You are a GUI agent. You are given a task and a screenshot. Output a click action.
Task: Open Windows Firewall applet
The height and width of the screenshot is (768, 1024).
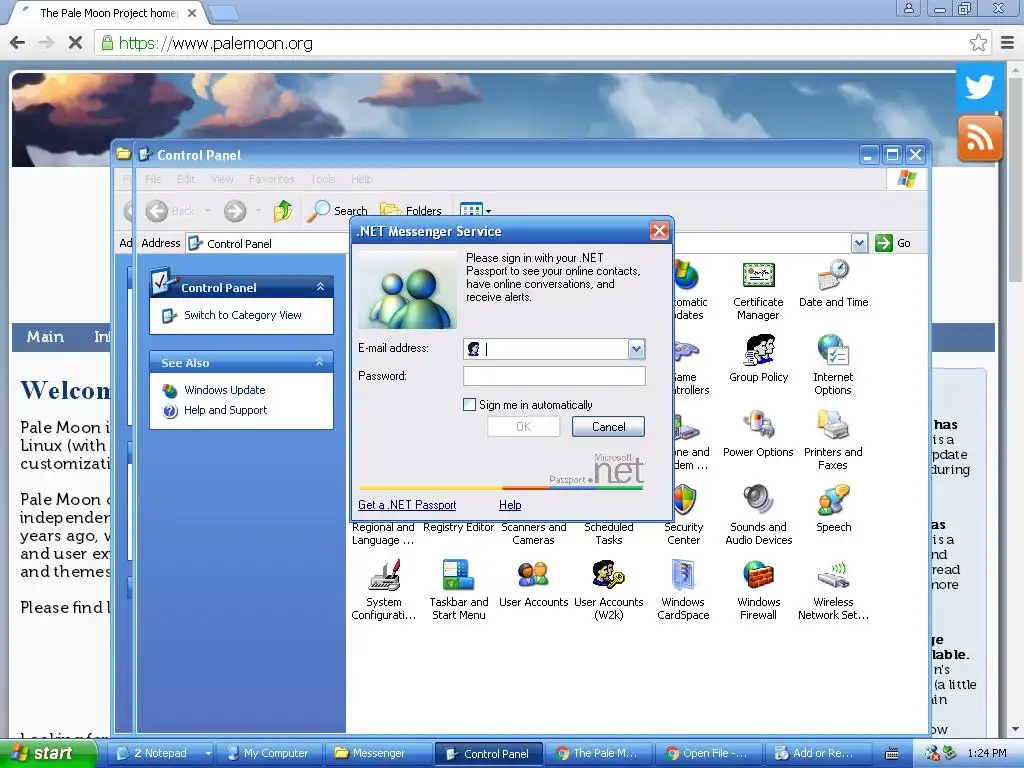758,590
